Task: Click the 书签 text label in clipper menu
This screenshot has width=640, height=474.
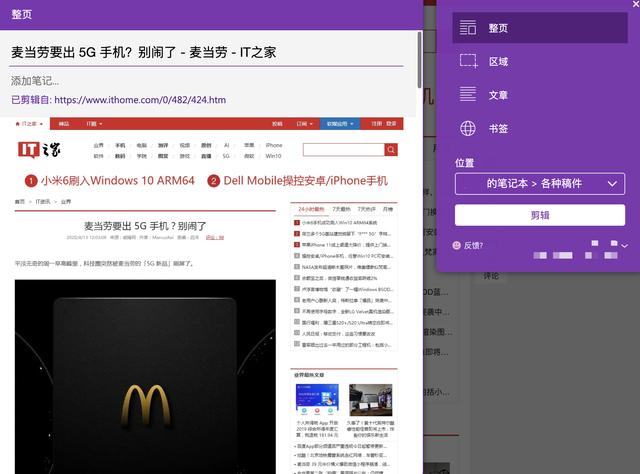Action: tap(498, 129)
